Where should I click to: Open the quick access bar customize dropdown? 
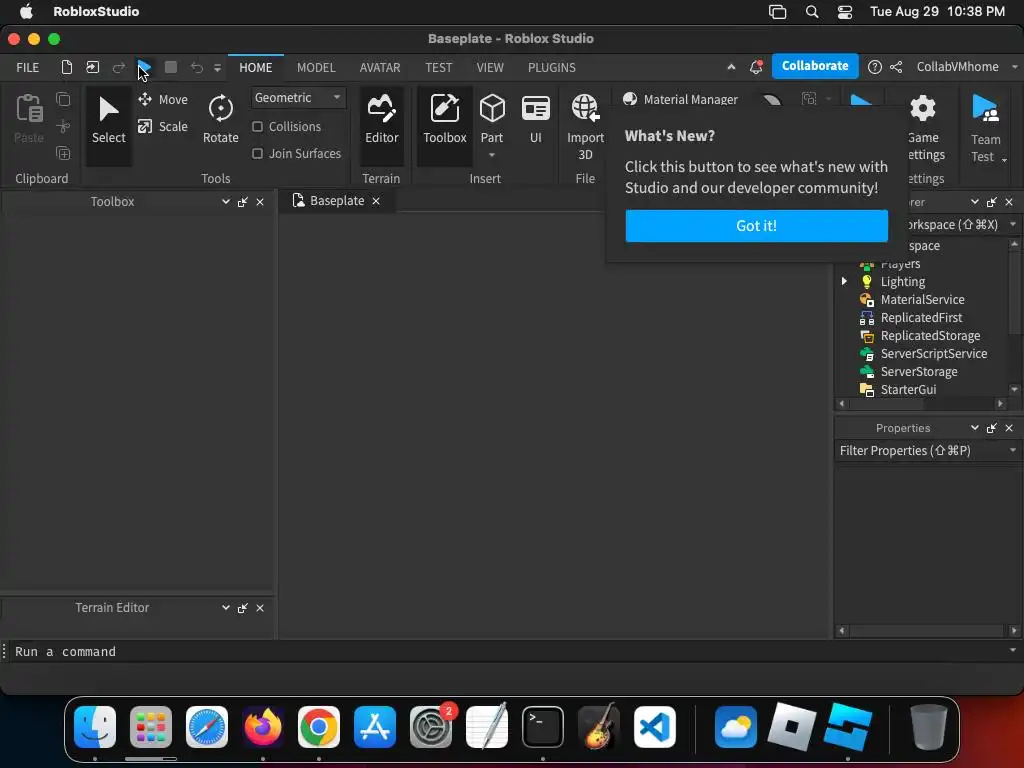coord(217,68)
